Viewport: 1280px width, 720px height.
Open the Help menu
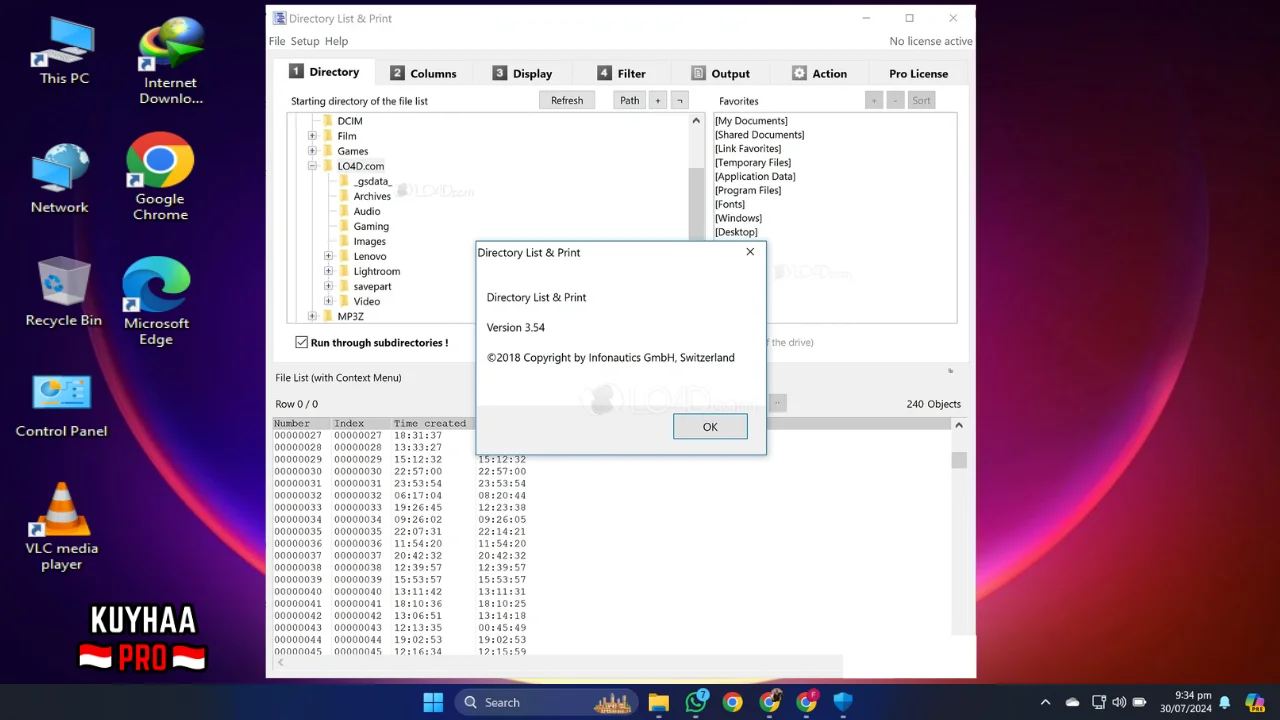(x=336, y=41)
